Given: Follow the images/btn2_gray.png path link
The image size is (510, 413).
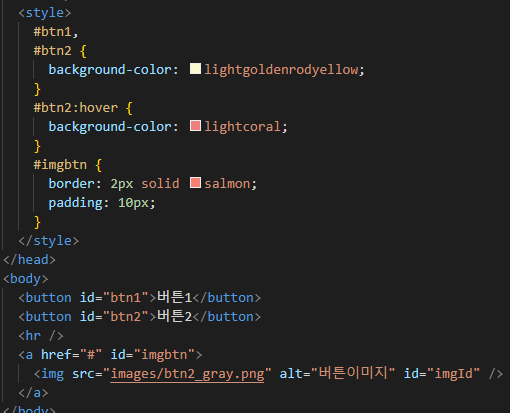Looking at the screenshot, I should [187, 374].
